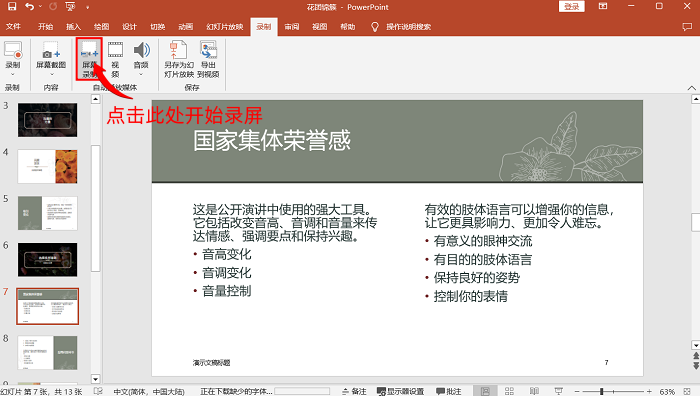Select slide 4 thumbnail with orange flowers
Screen dimensions: 700x396
point(47,167)
